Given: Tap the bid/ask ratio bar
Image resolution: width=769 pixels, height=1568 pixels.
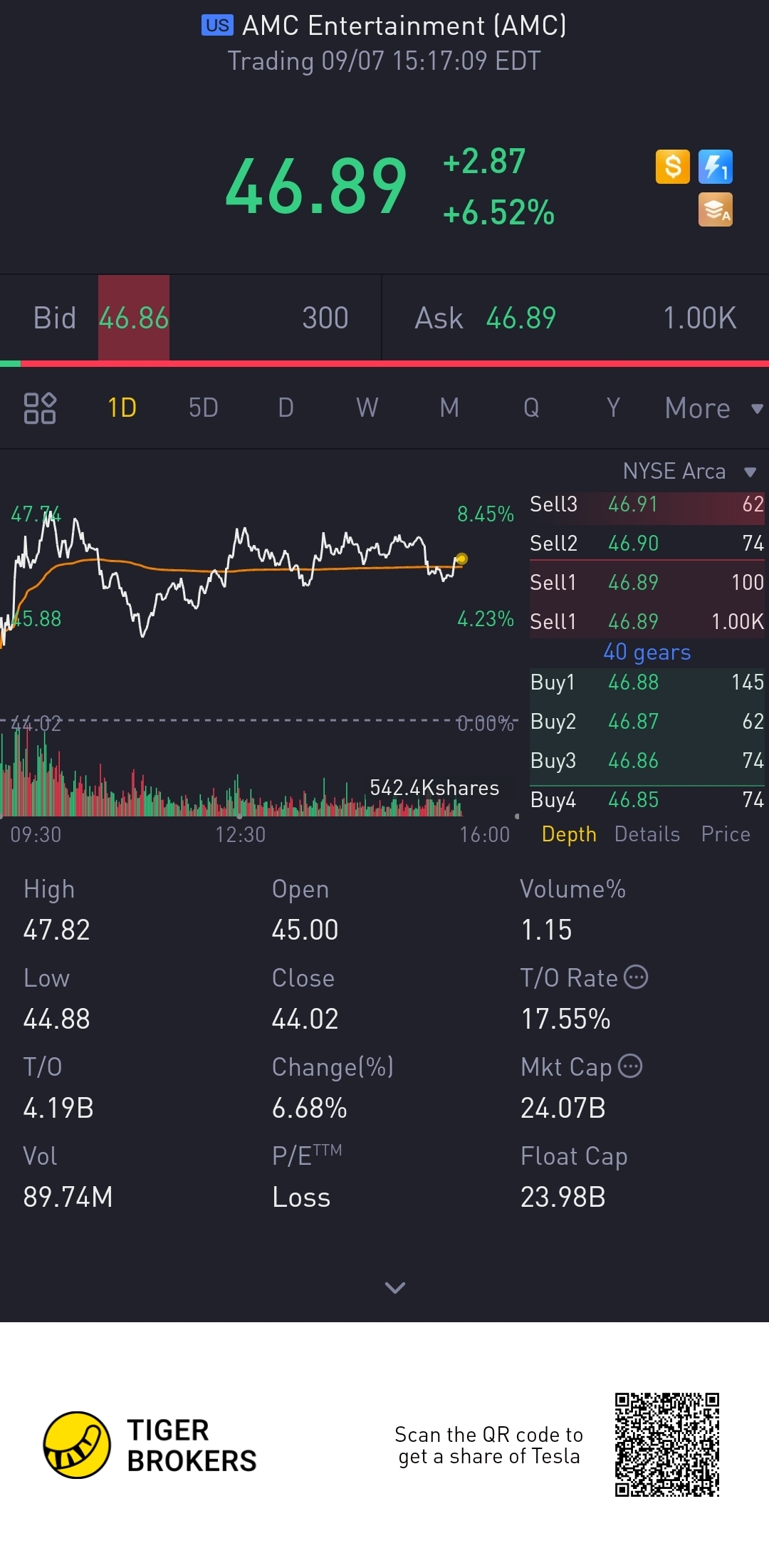Looking at the screenshot, I should click(x=384, y=364).
